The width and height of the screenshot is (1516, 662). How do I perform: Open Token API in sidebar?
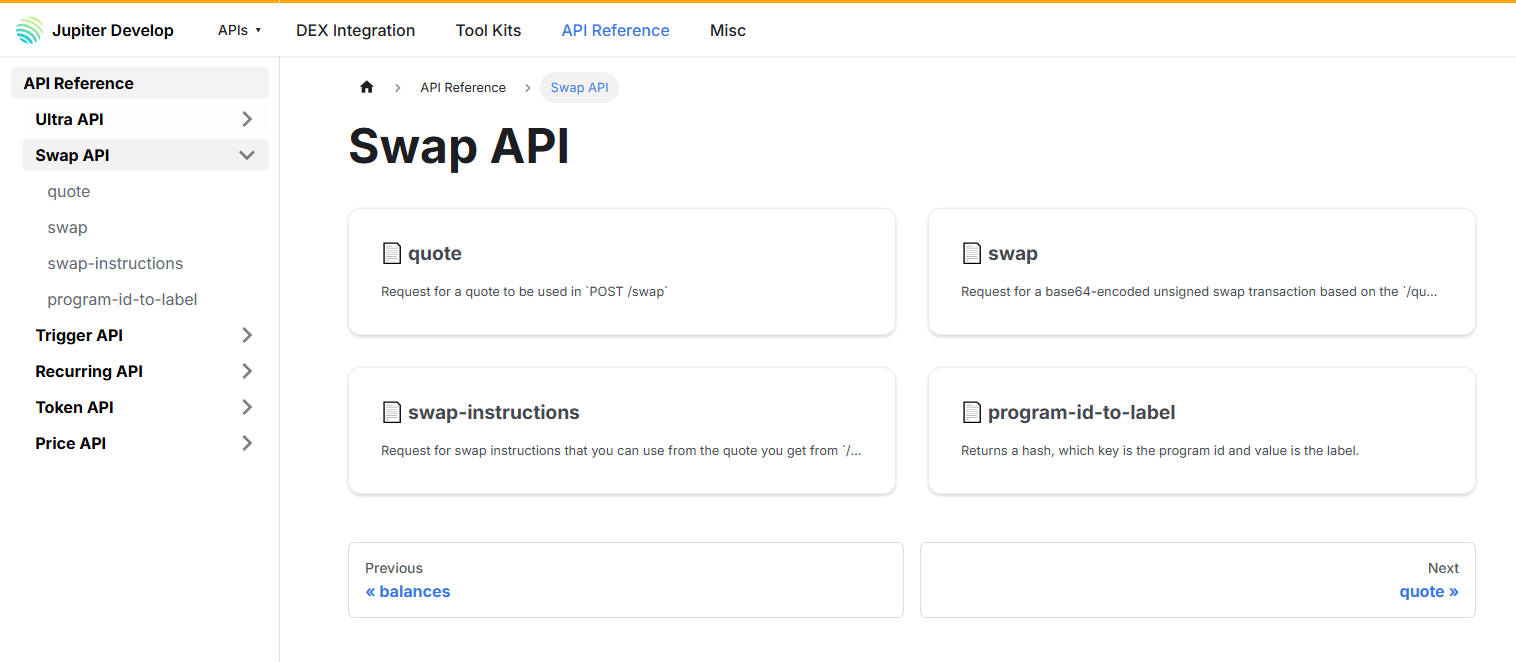click(74, 407)
